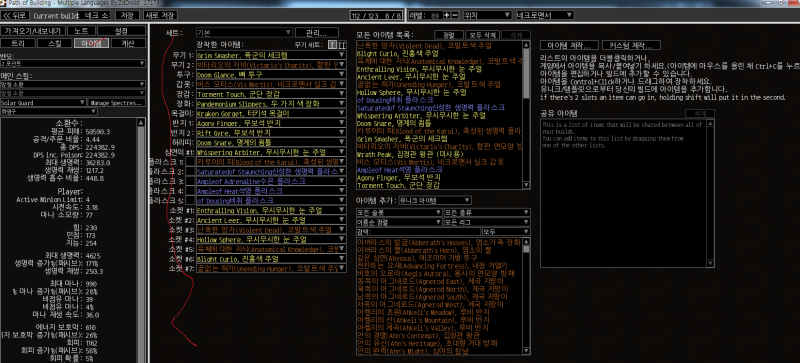The height and width of the screenshot is (363, 800).
Task: Open the 장화 Pandemonium Slippers dropdown
Action: click(271, 104)
